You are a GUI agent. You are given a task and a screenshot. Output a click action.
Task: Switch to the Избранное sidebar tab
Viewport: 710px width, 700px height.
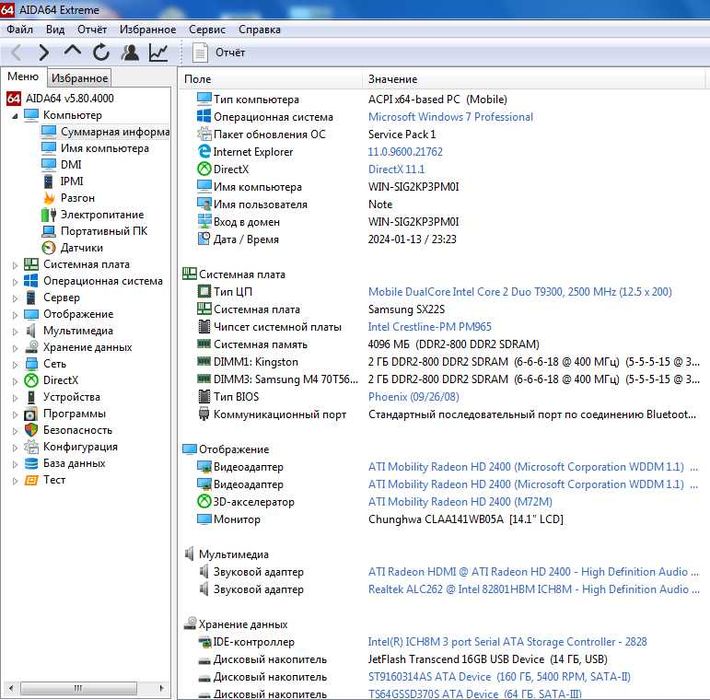tap(80, 78)
